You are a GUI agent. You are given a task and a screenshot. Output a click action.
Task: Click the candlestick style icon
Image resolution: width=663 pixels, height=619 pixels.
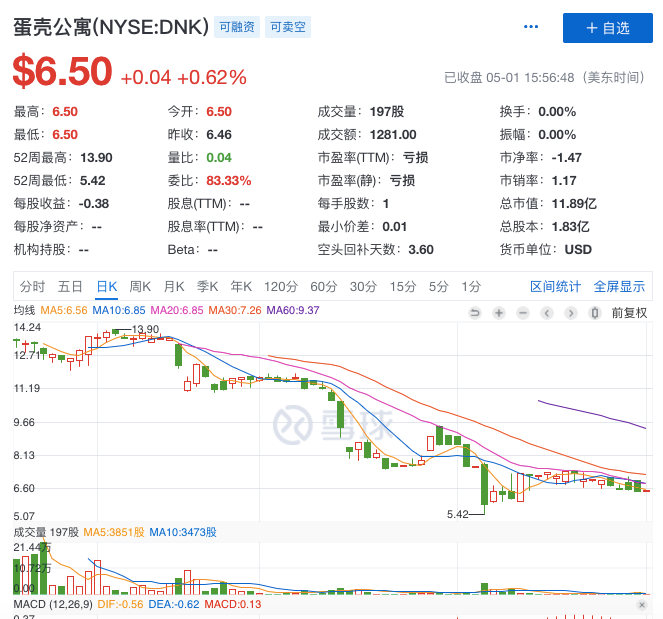[x=594, y=313]
